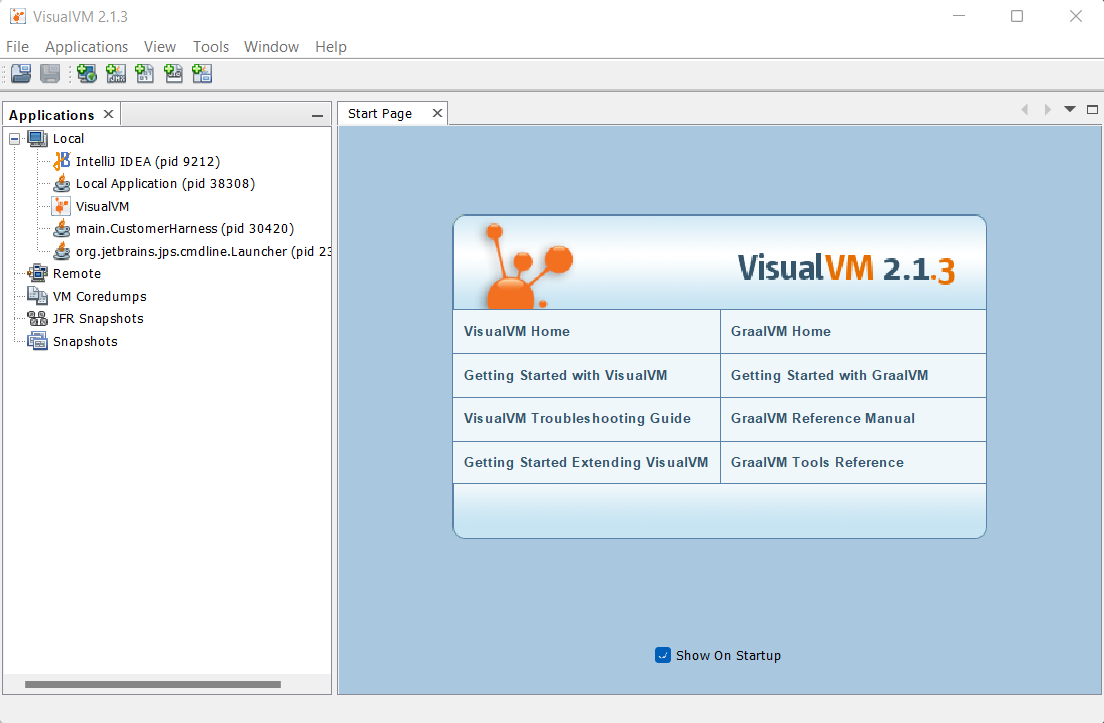1104x723 pixels.
Task: Click the VisualVM logo in title bar
Action: pyautogui.click(x=18, y=16)
